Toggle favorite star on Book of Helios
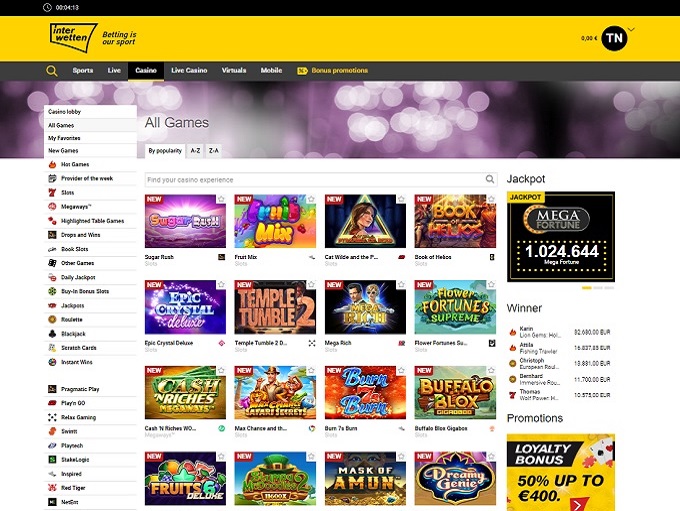Image resolution: width=680 pixels, height=511 pixels. click(x=490, y=200)
